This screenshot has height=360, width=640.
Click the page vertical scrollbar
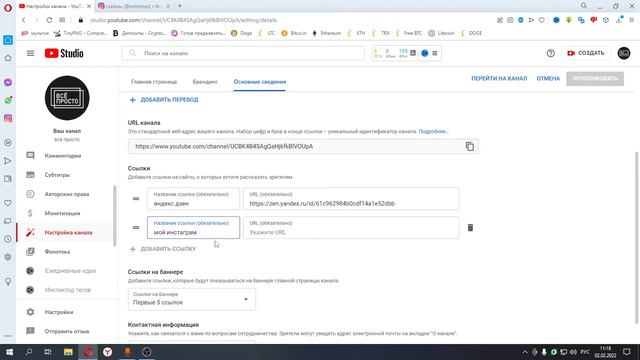coord(637,238)
